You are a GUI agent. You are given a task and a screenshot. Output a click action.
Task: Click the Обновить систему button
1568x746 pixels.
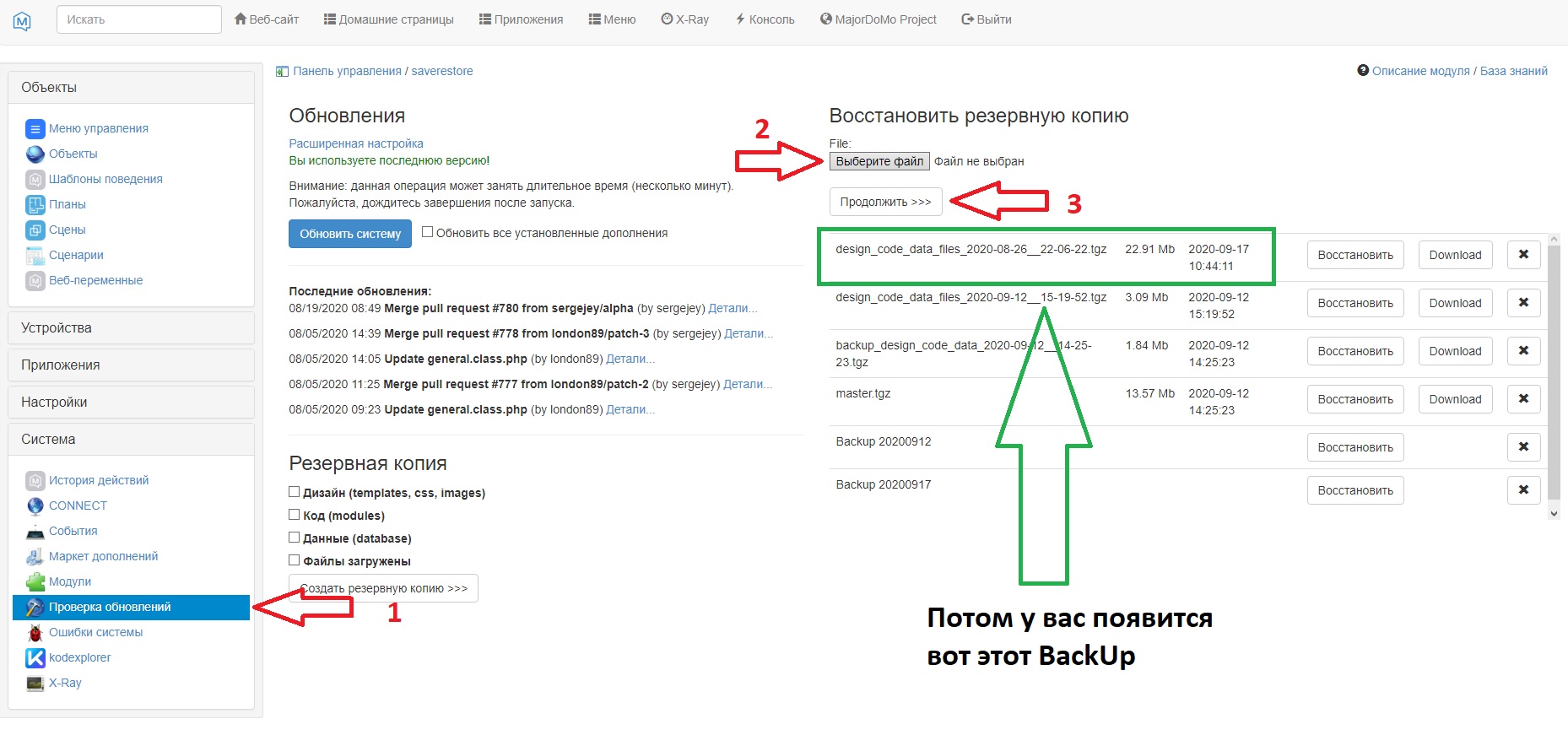coord(350,234)
